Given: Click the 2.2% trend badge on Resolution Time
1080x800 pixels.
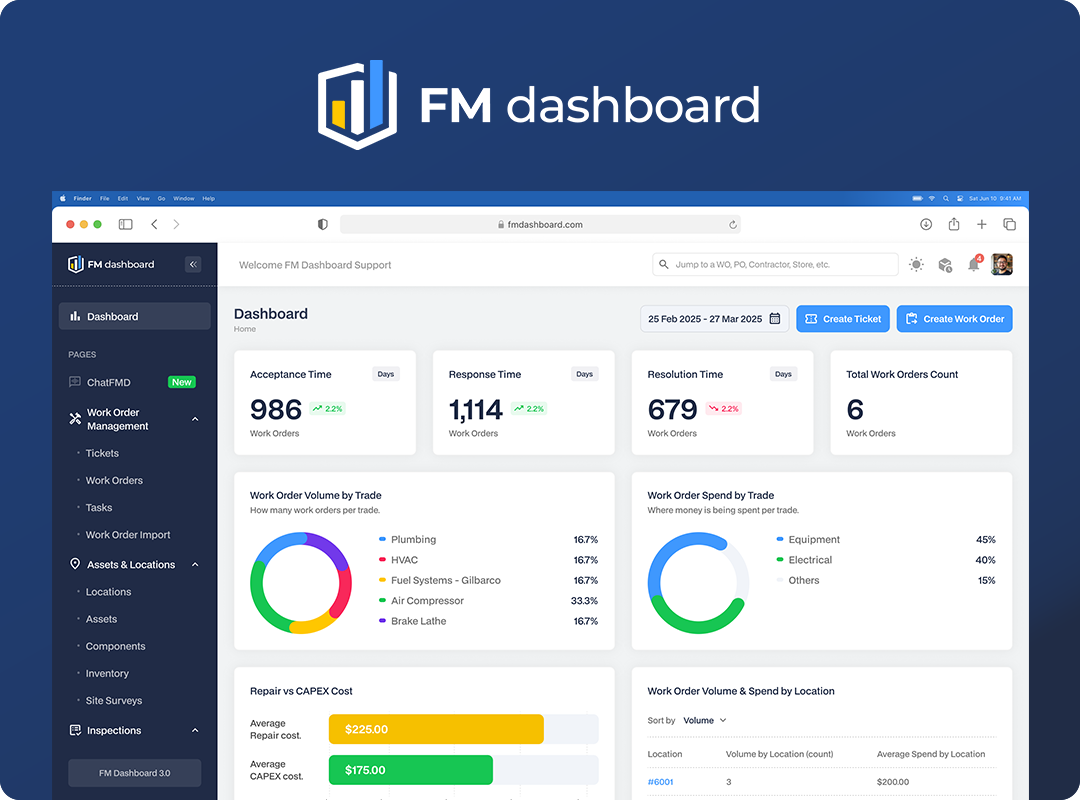Looking at the screenshot, I should tap(723, 409).
